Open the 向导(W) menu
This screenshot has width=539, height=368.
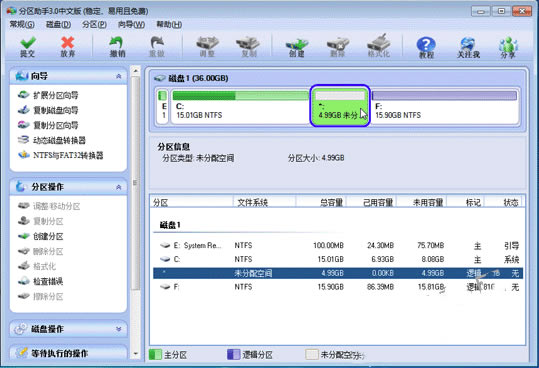(131, 24)
